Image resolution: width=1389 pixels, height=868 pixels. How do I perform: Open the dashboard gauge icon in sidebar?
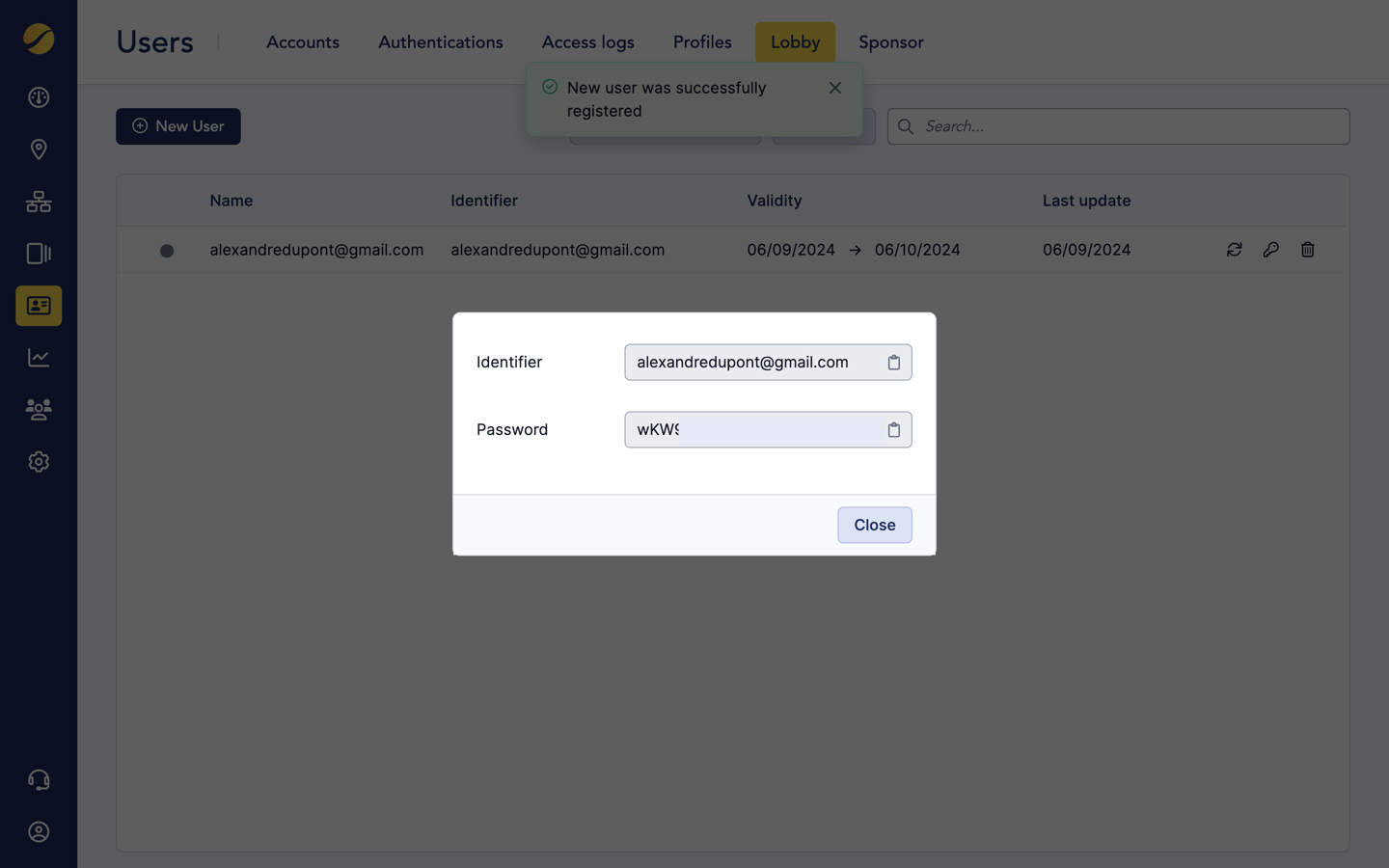[x=39, y=96]
